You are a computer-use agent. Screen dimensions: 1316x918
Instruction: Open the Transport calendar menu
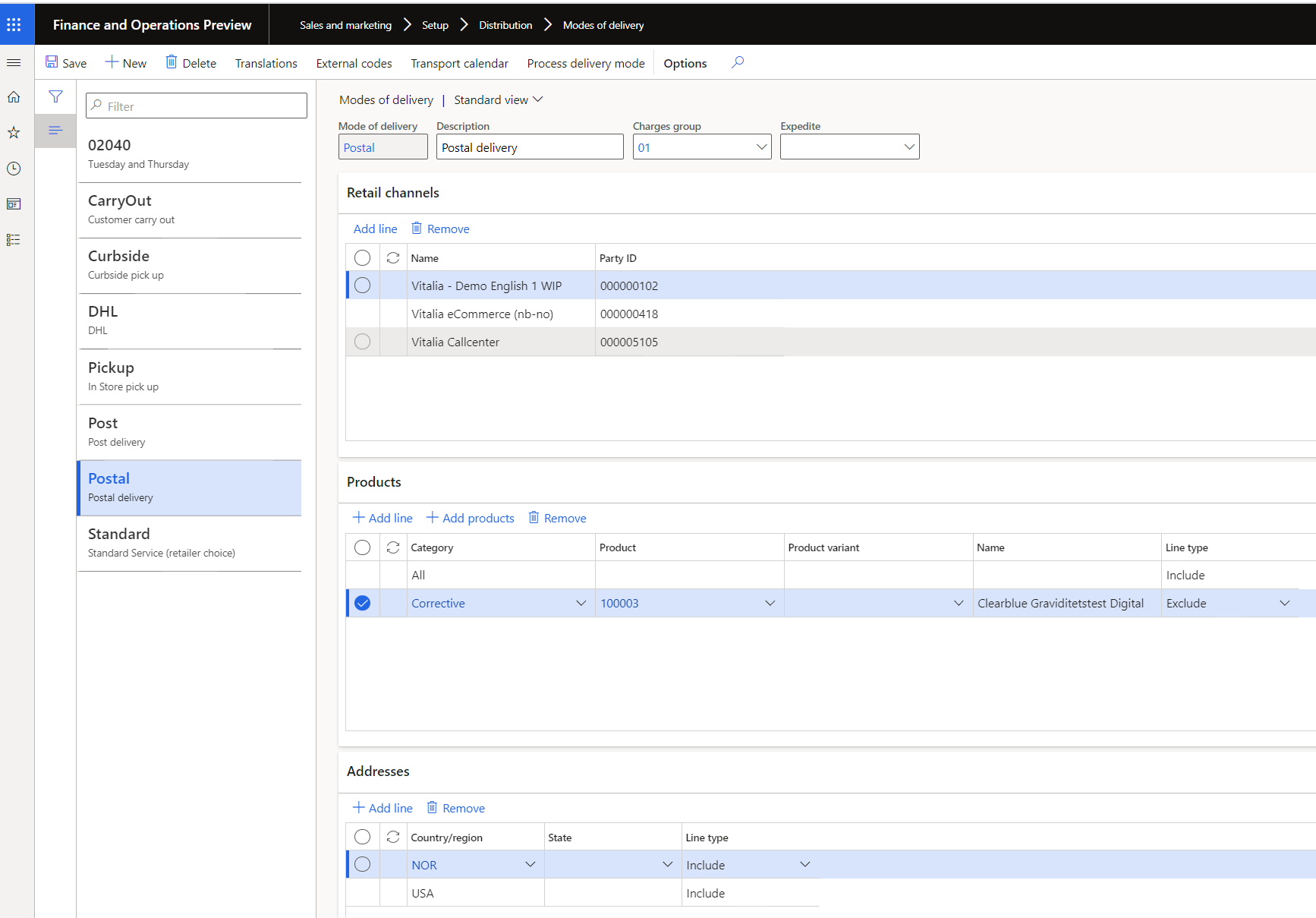click(459, 64)
